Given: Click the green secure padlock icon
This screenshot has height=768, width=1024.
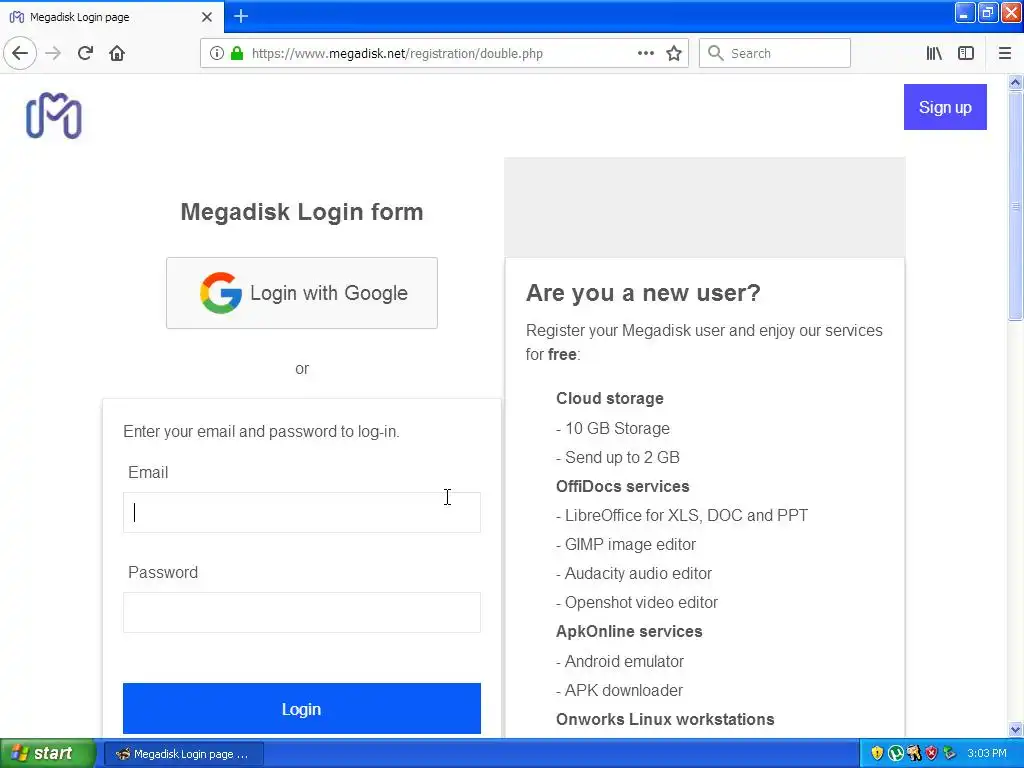Looking at the screenshot, I should 237,53.
